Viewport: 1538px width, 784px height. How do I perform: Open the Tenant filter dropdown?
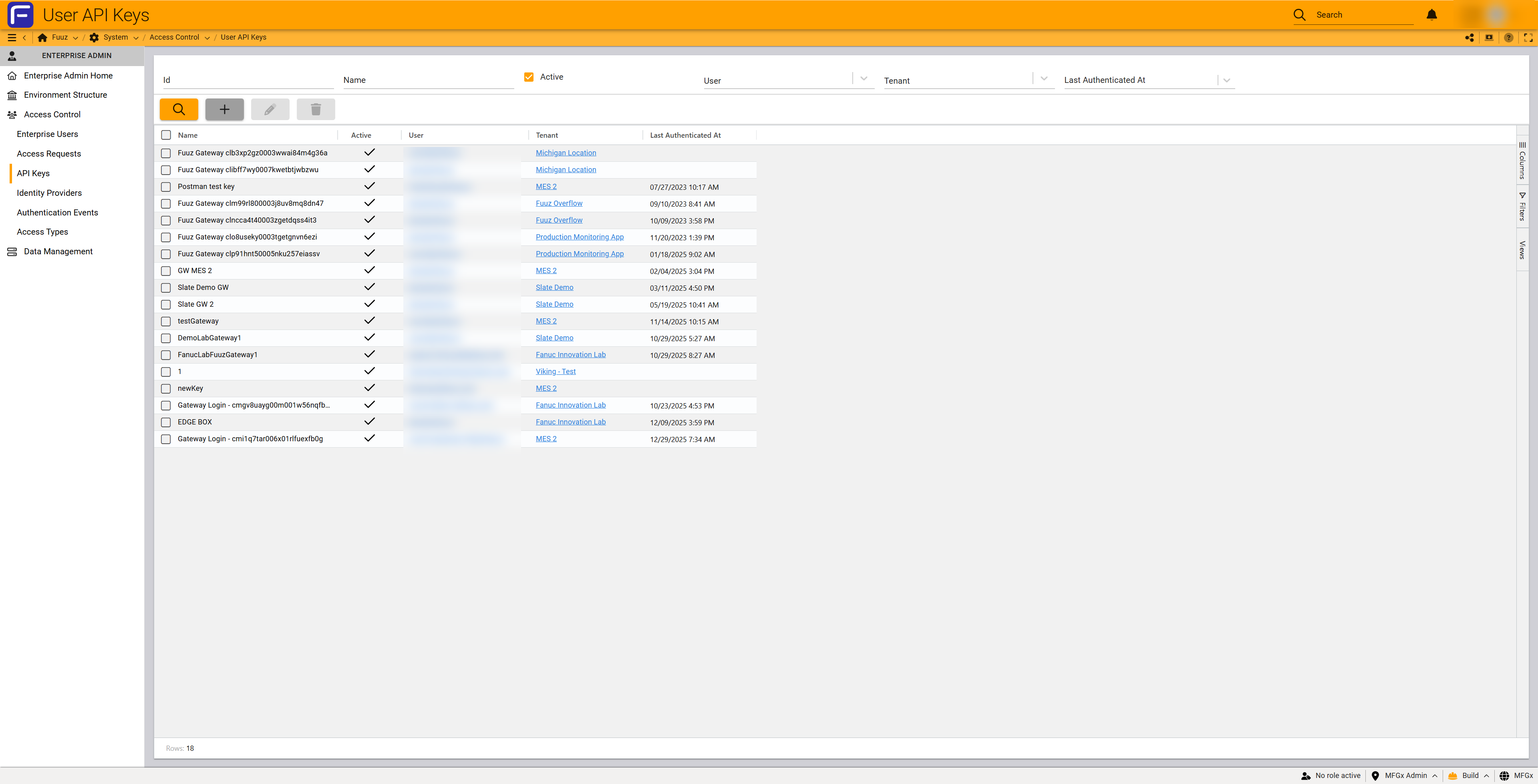click(1044, 79)
